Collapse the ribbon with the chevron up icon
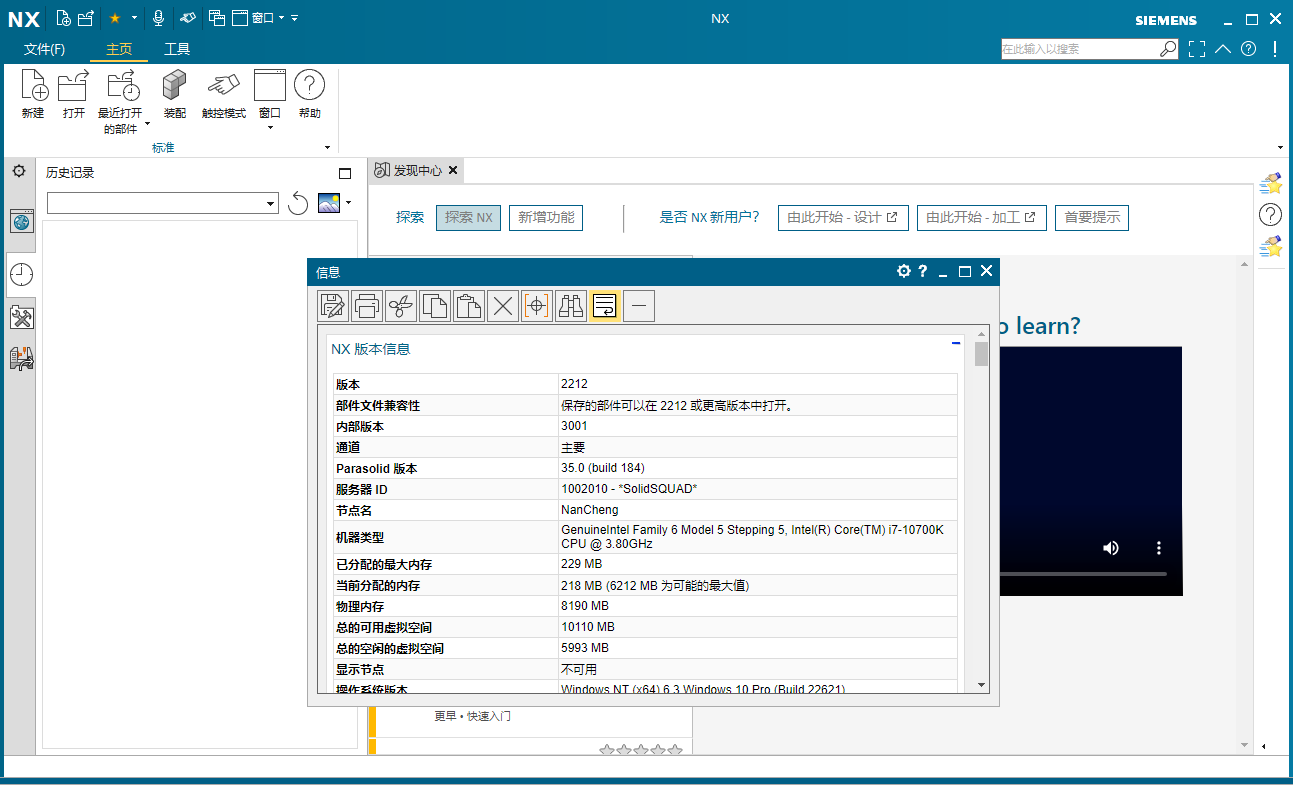 tap(1223, 49)
